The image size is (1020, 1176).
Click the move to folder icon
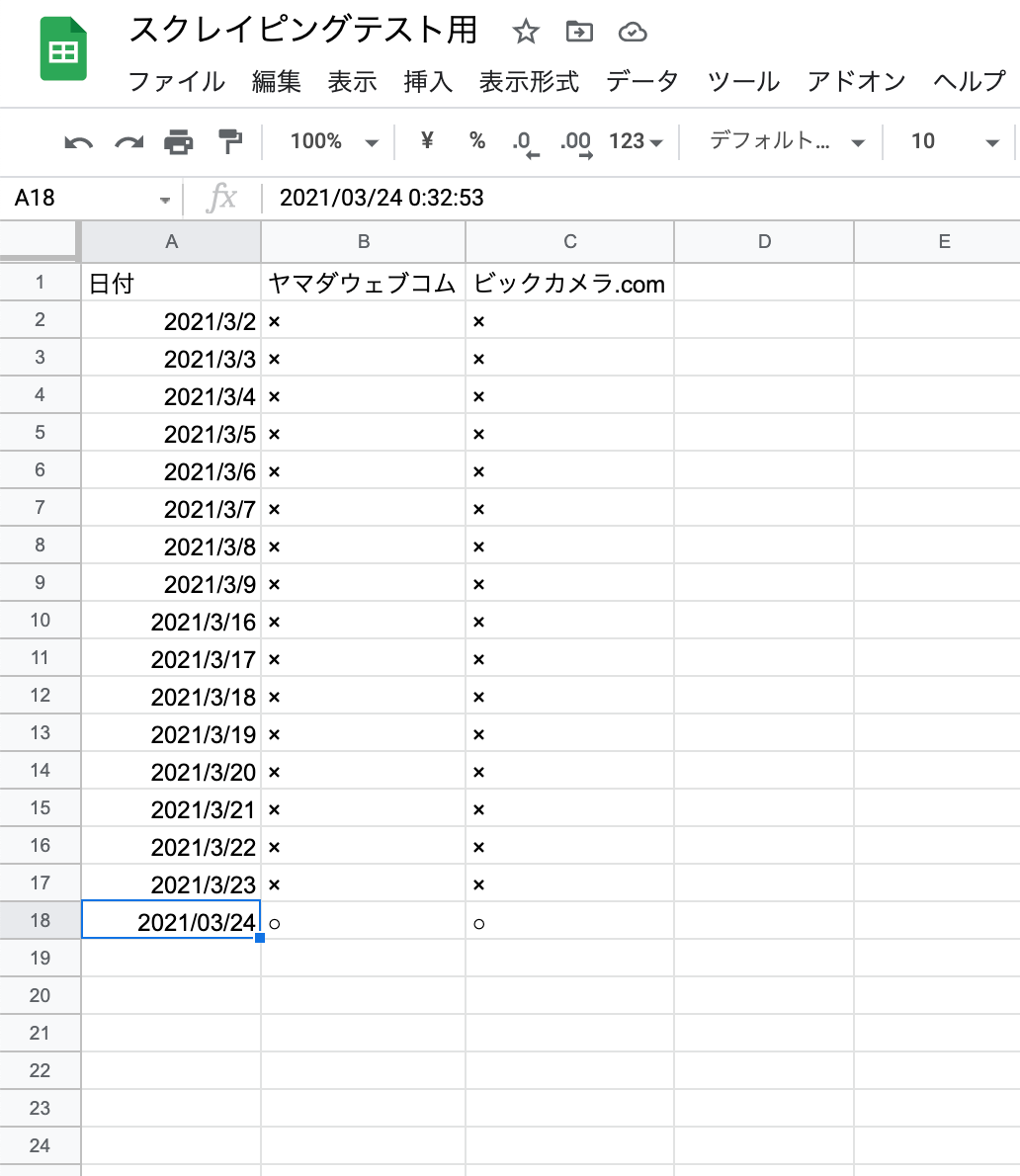tap(579, 32)
